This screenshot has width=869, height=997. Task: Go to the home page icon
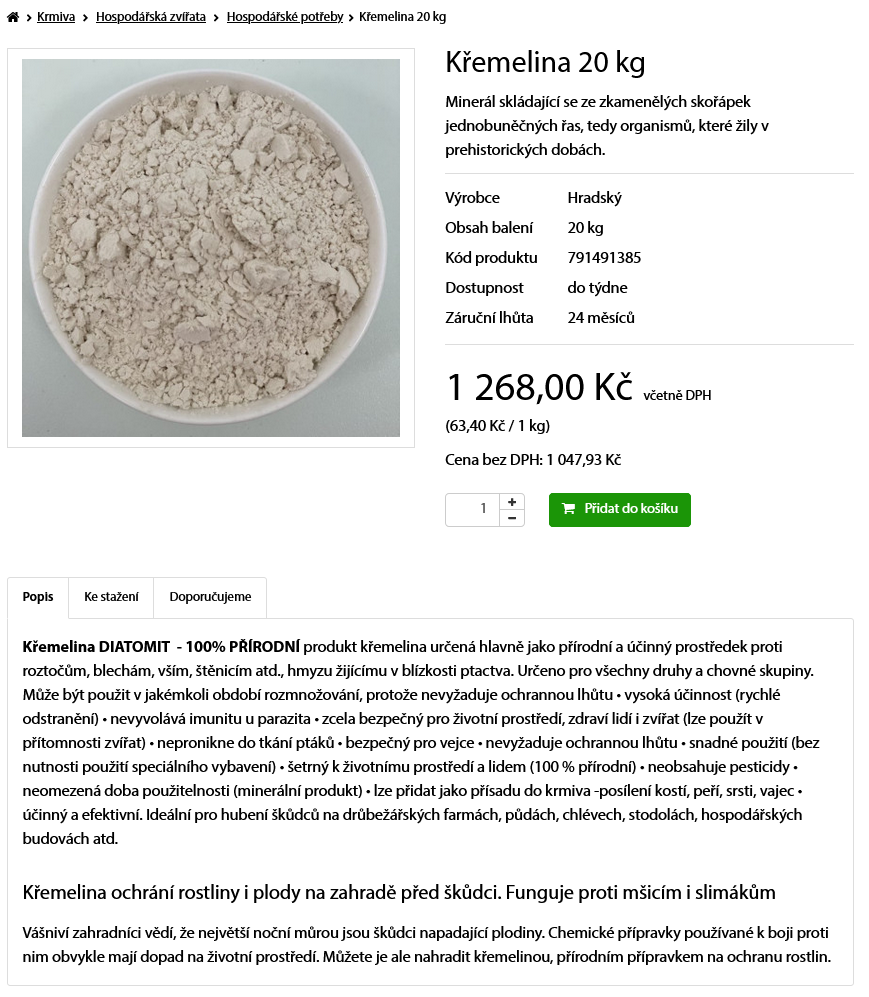pyautogui.click(x=13, y=17)
